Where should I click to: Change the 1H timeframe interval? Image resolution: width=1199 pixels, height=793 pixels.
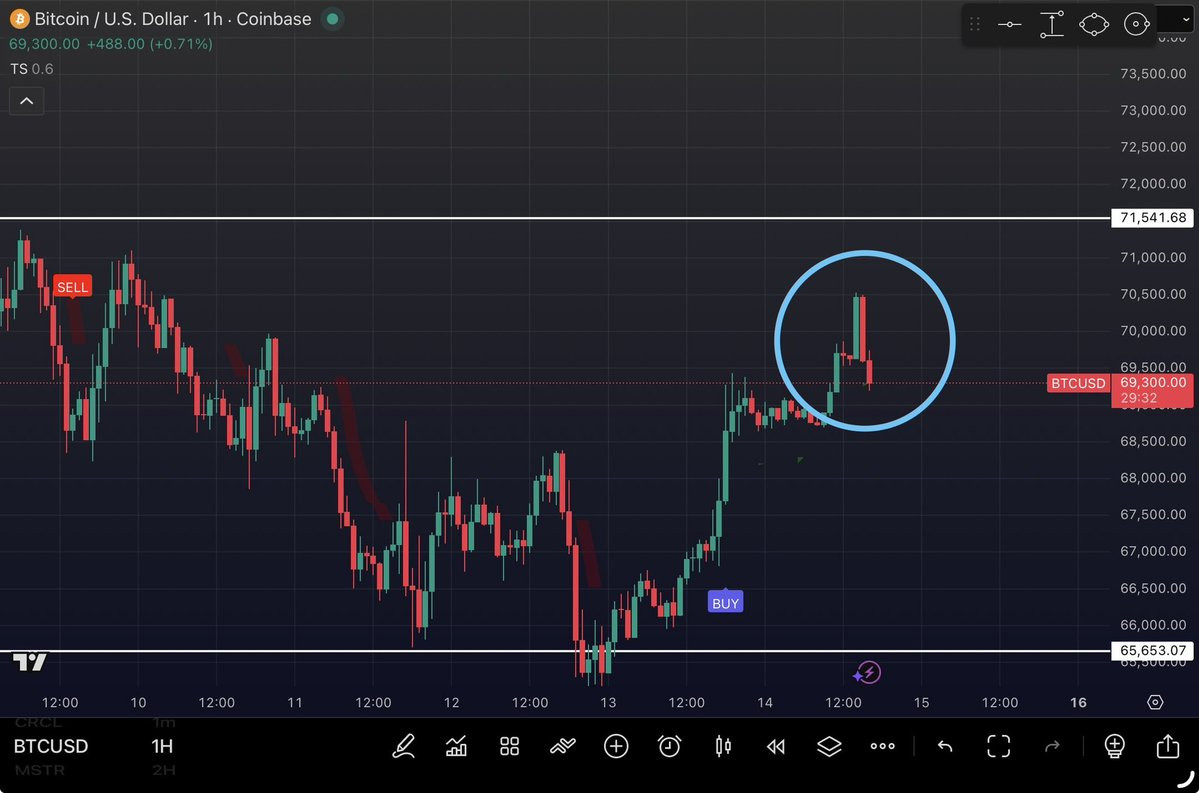click(162, 746)
